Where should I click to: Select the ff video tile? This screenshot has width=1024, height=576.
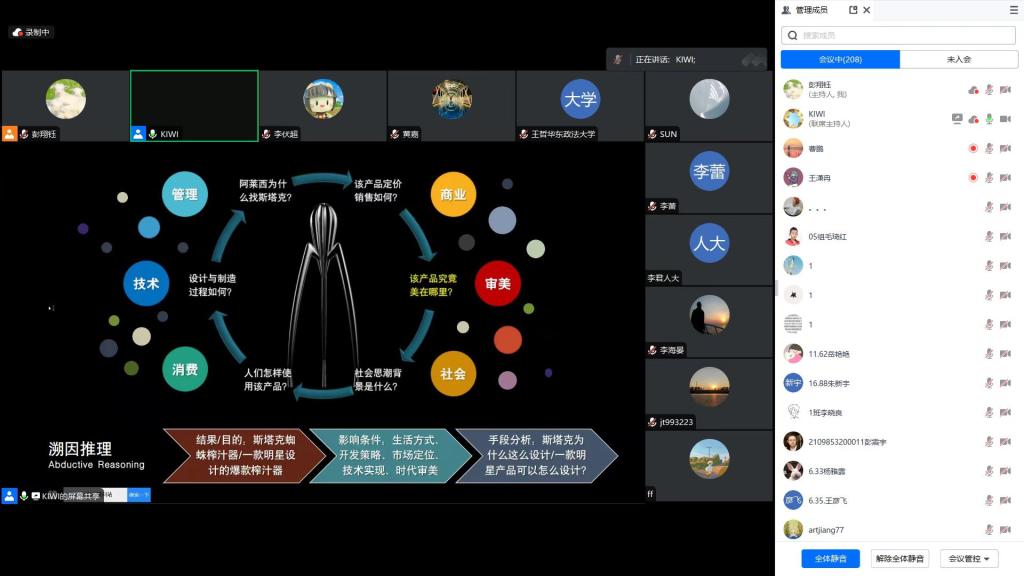pyautogui.click(x=709, y=466)
